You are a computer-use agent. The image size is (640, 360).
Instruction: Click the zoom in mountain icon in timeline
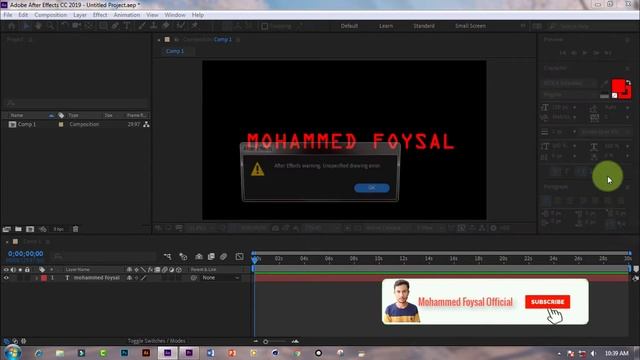(x=295, y=342)
